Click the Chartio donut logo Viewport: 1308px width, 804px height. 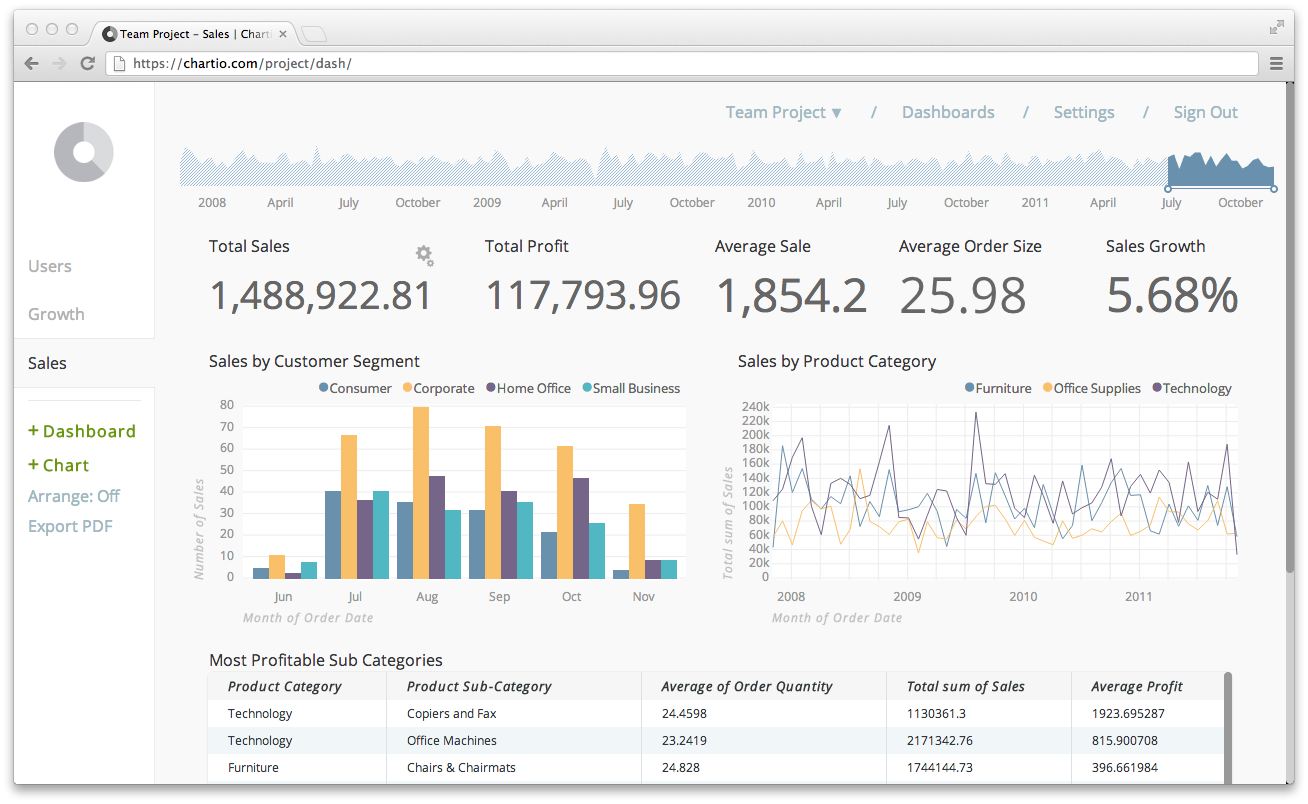tap(84, 152)
